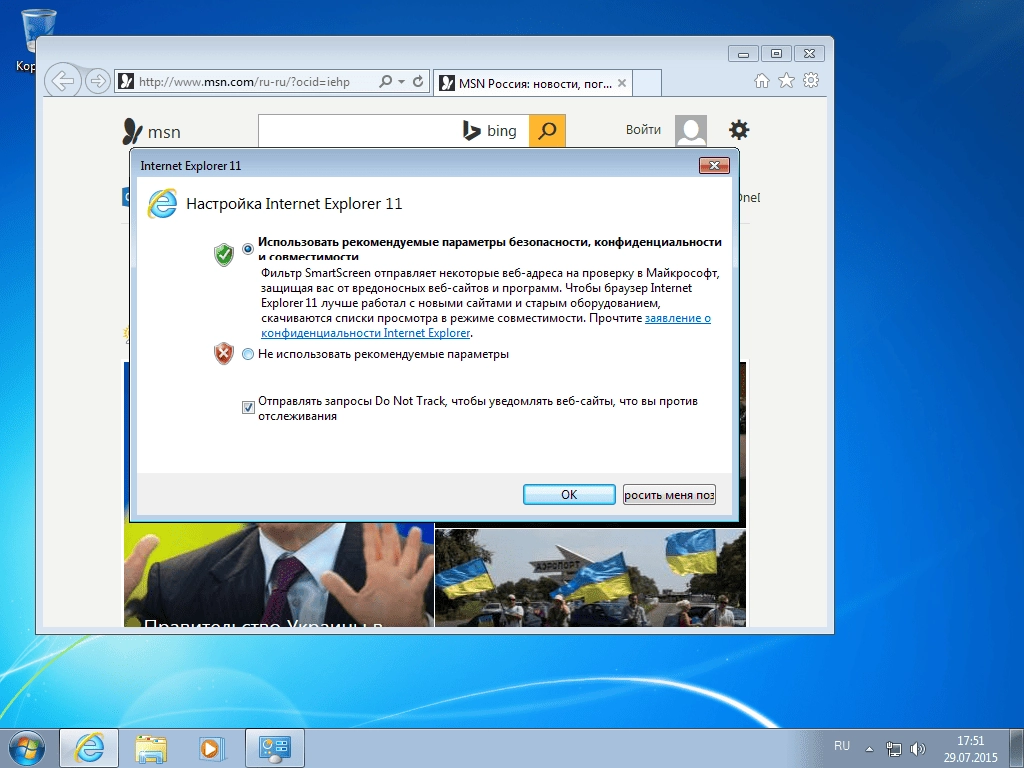1024x768 pixels.
Task: Open Windows Explorer from the taskbar
Action: coord(151,748)
